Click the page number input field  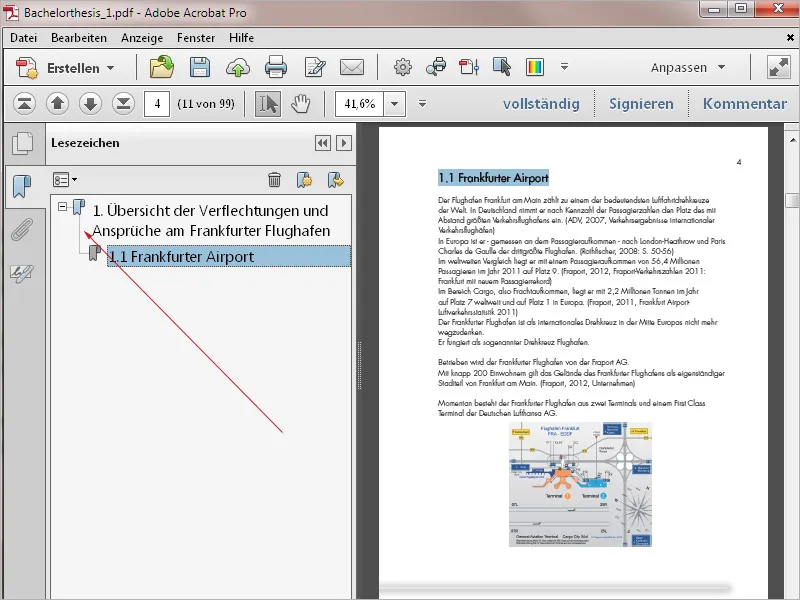tap(156, 103)
